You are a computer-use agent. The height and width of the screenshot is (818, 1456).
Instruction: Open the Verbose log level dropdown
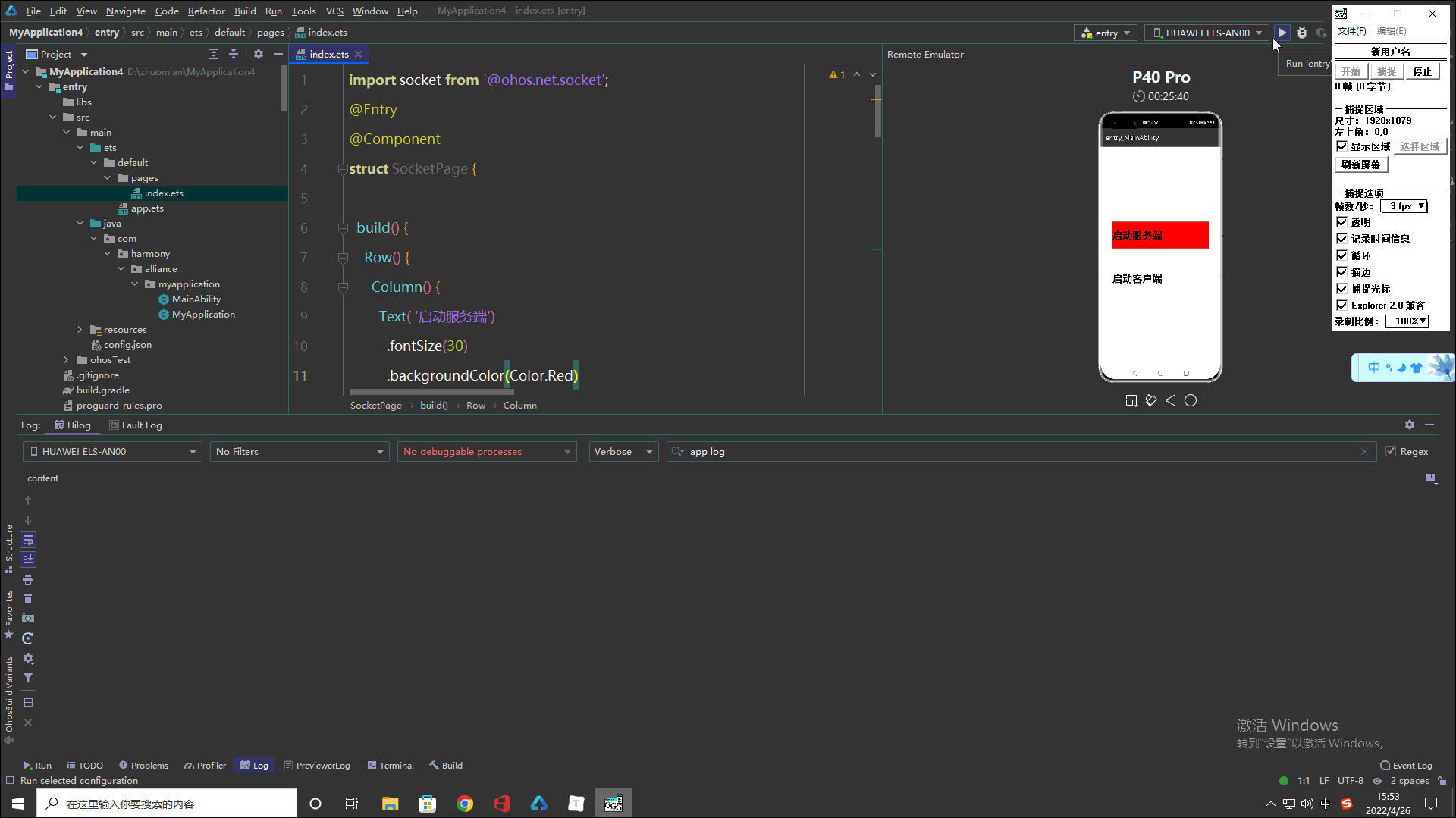click(623, 451)
